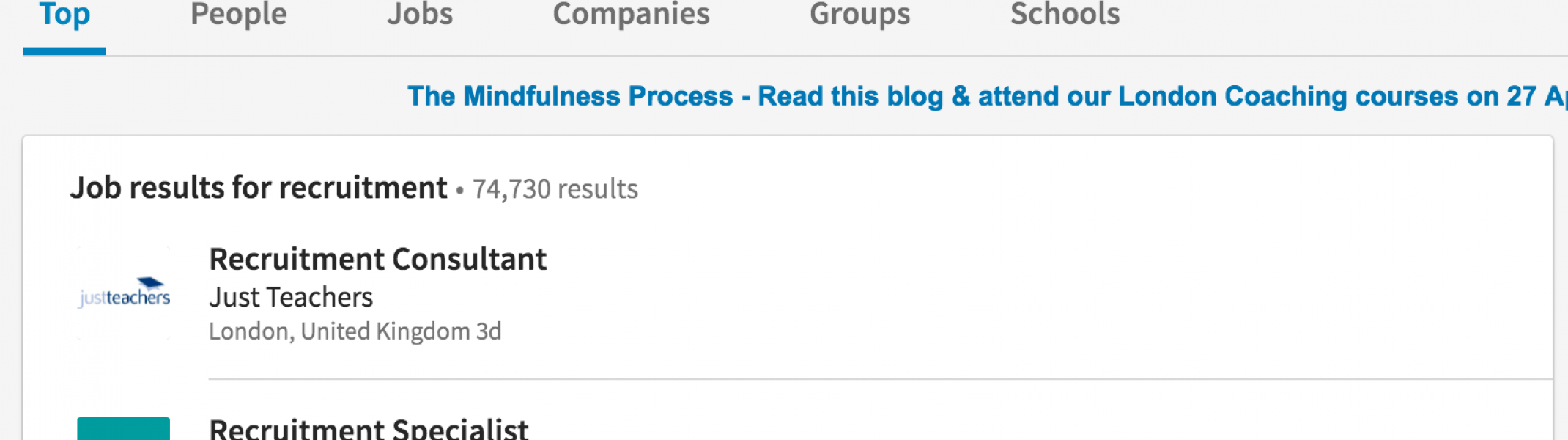The height and width of the screenshot is (440, 1568).
Task: Open the Groups tab
Action: pyautogui.click(x=859, y=15)
